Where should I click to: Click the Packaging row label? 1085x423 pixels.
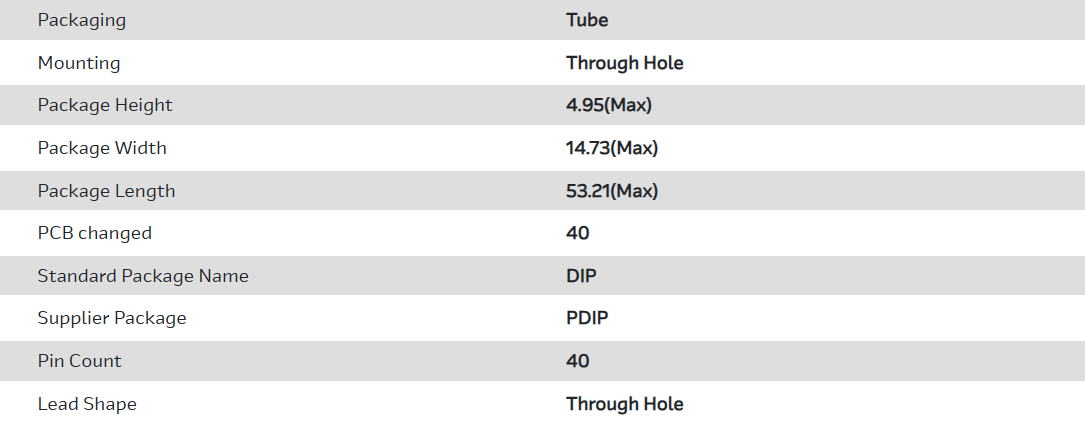coord(82,20)
